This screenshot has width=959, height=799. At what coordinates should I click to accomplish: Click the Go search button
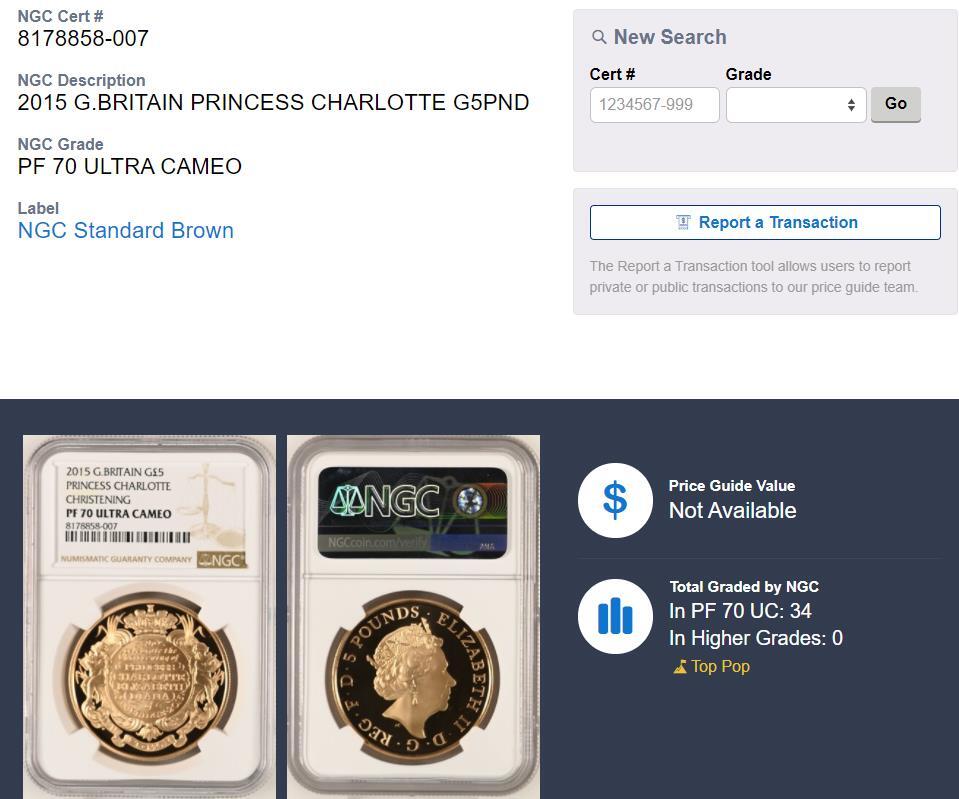tap(895, 104)
